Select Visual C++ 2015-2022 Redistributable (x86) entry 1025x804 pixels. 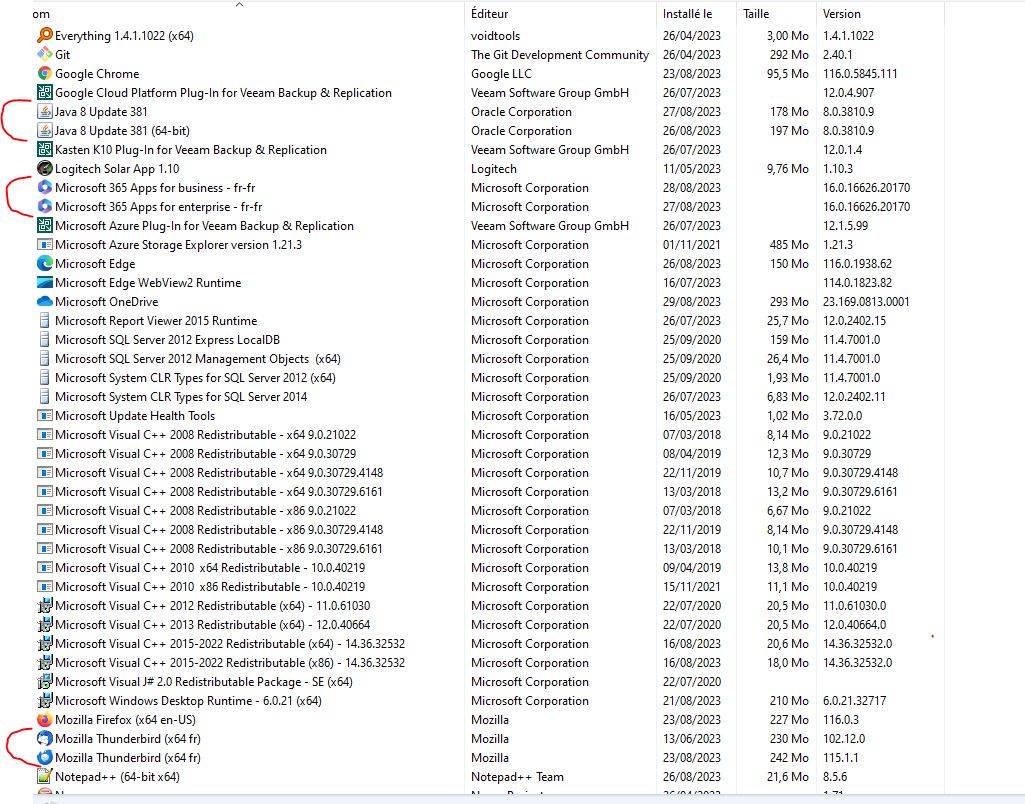tap(230, 662)
